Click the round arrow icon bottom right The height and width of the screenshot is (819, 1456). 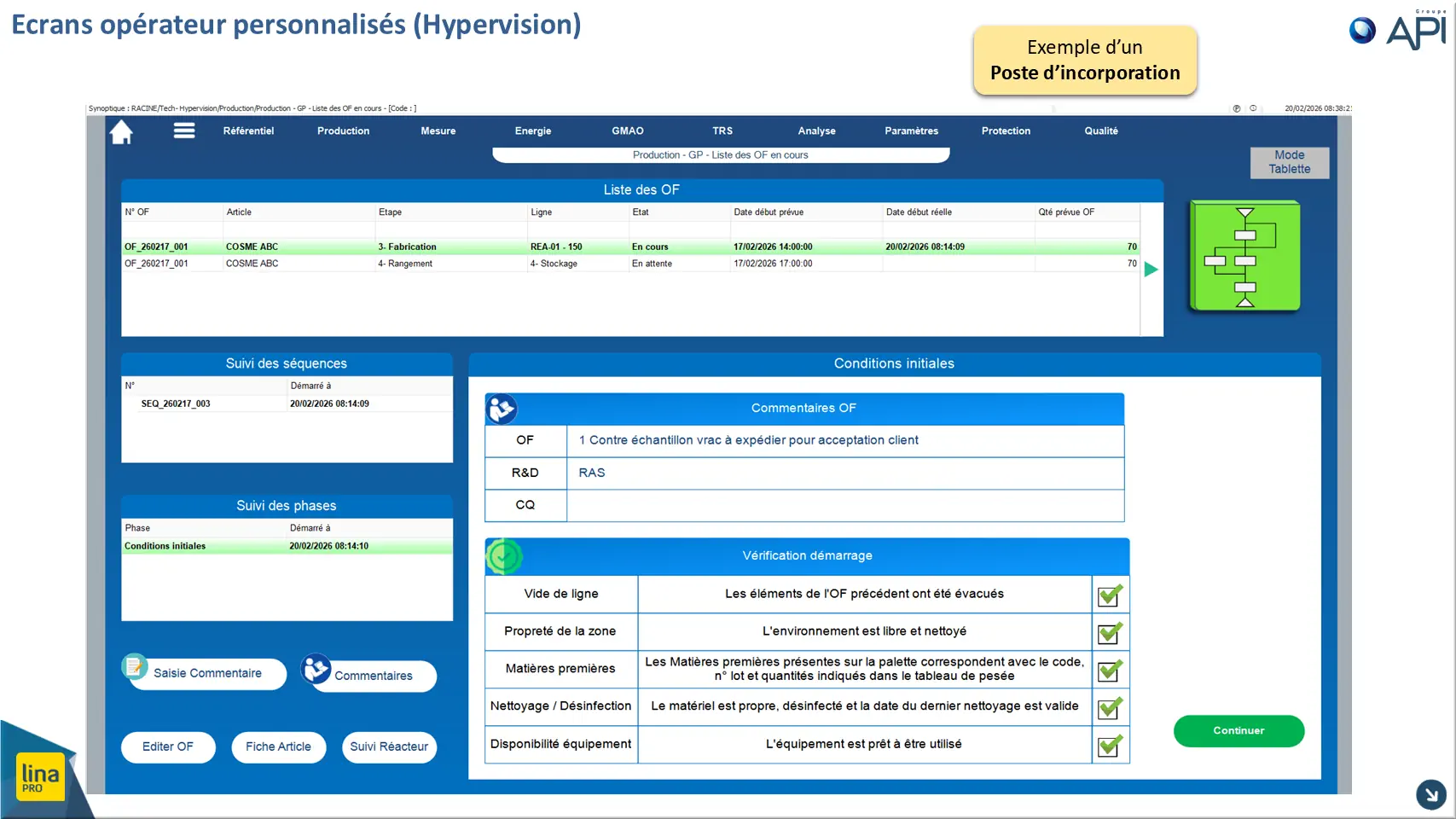click(1431, 794)
